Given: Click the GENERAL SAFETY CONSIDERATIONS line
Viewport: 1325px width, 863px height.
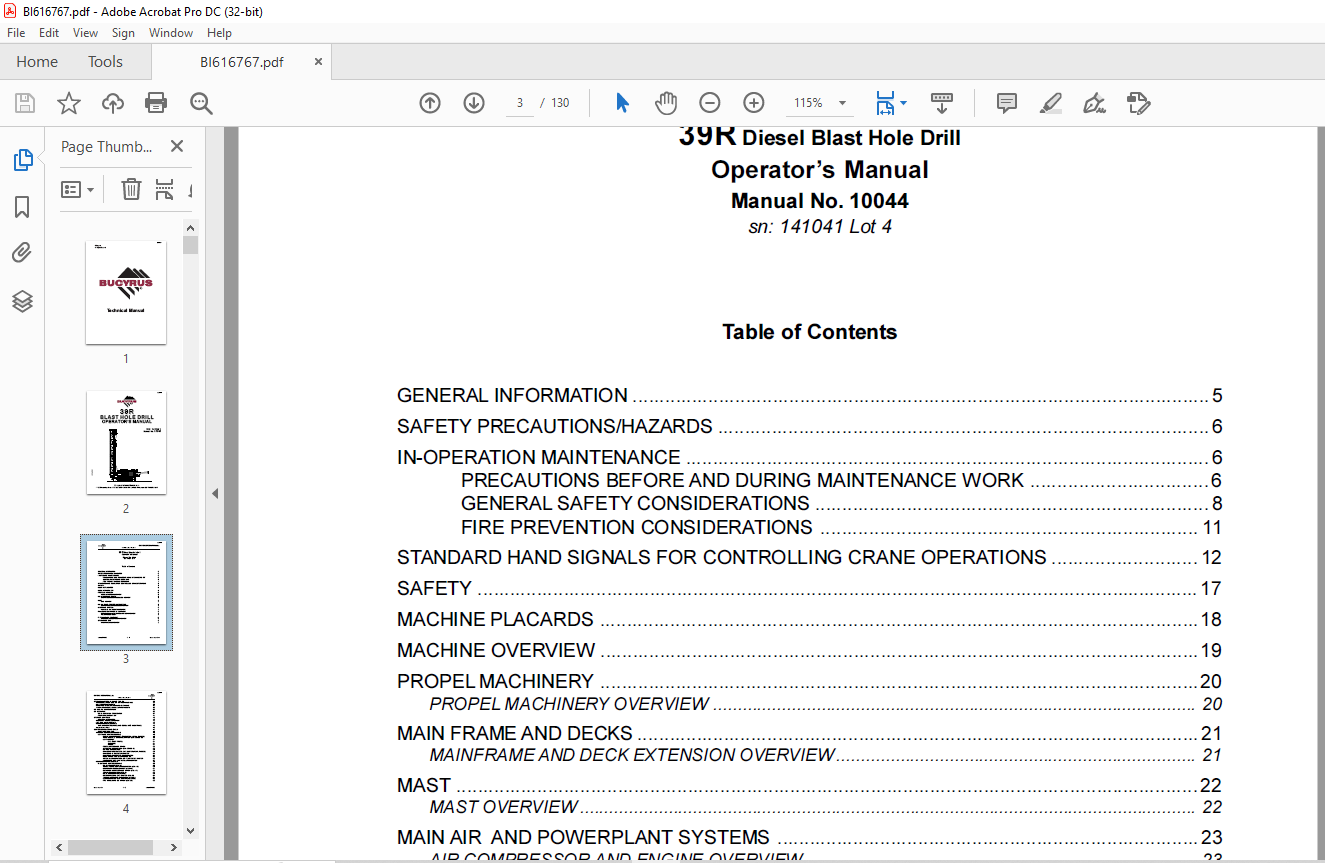Looking at the screenshot, I should (x=841, y=503).
